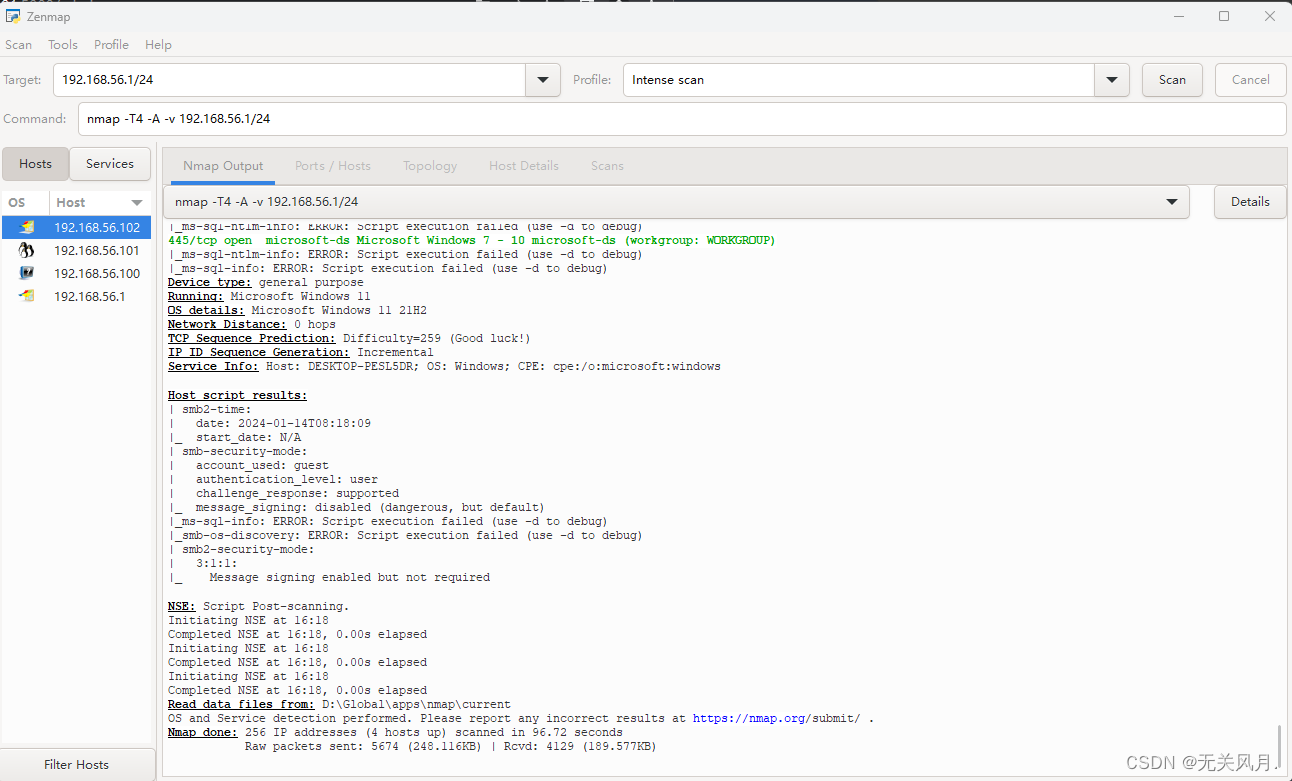Screen dimensions: 1292x781
Task: Switch to the Nmap Output tab
Action: [x=223, y=166]
